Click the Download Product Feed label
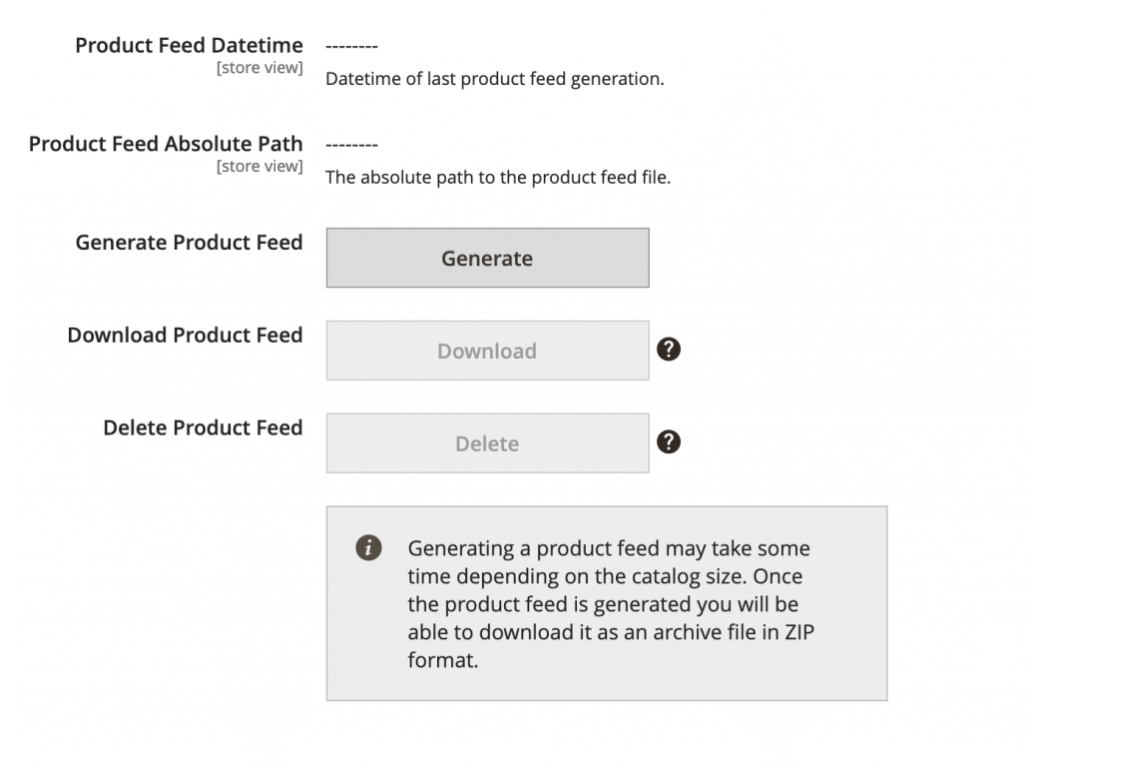This screenshot has height=770, width=1146. pos(185,335)
